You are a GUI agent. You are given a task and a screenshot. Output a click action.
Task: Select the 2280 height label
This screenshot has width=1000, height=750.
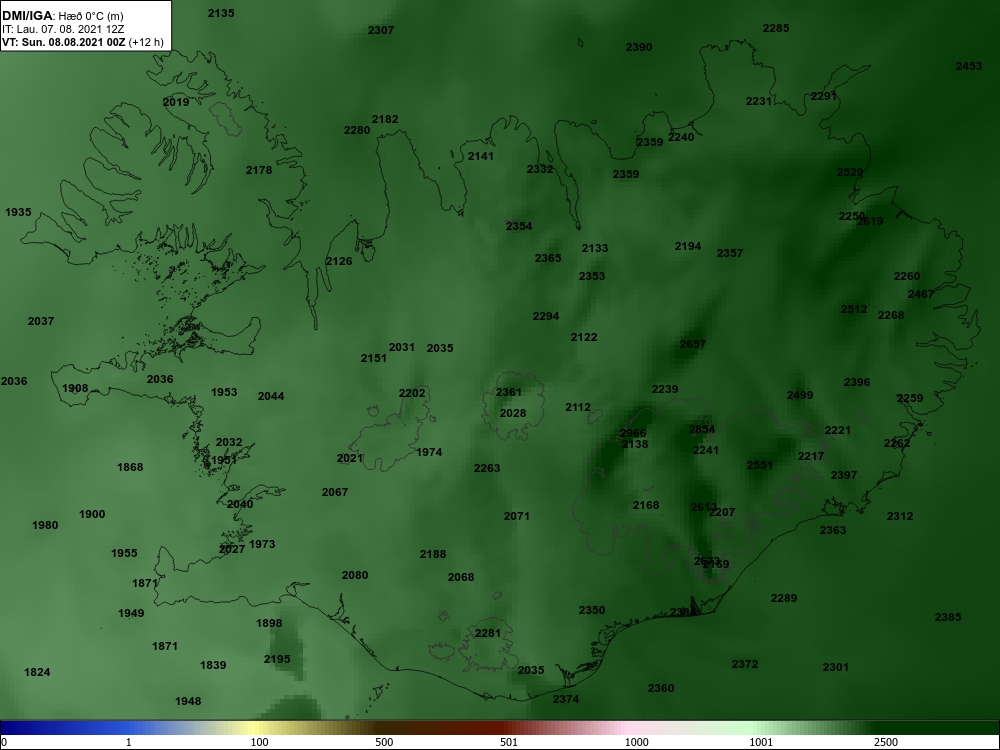[x=357, y=131]
